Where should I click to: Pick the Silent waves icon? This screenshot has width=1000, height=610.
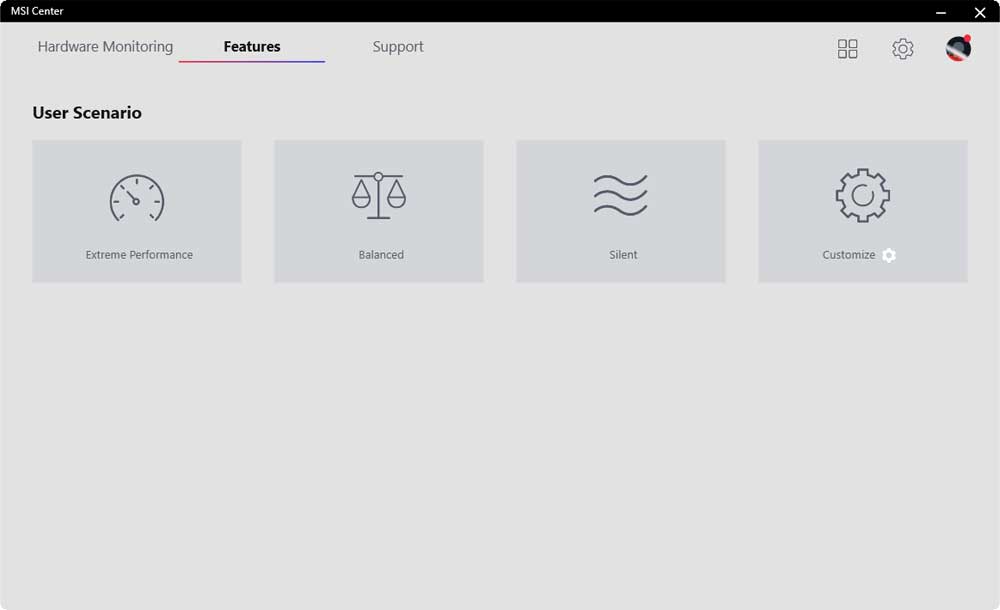pyautogui.click(x=621, y=195)
